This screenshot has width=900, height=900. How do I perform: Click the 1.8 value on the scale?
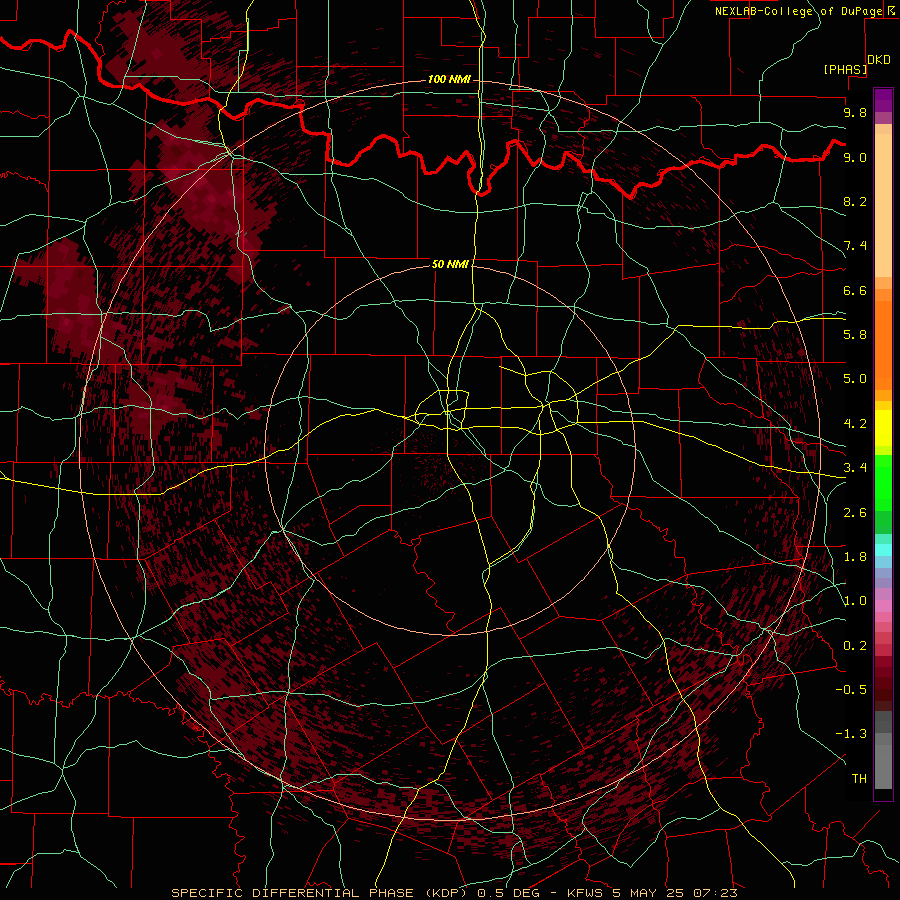point(855,557)
